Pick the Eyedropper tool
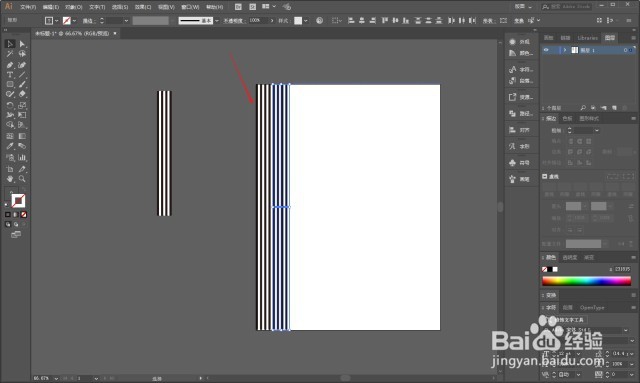640x383 pixels. (x=10, y=146)
